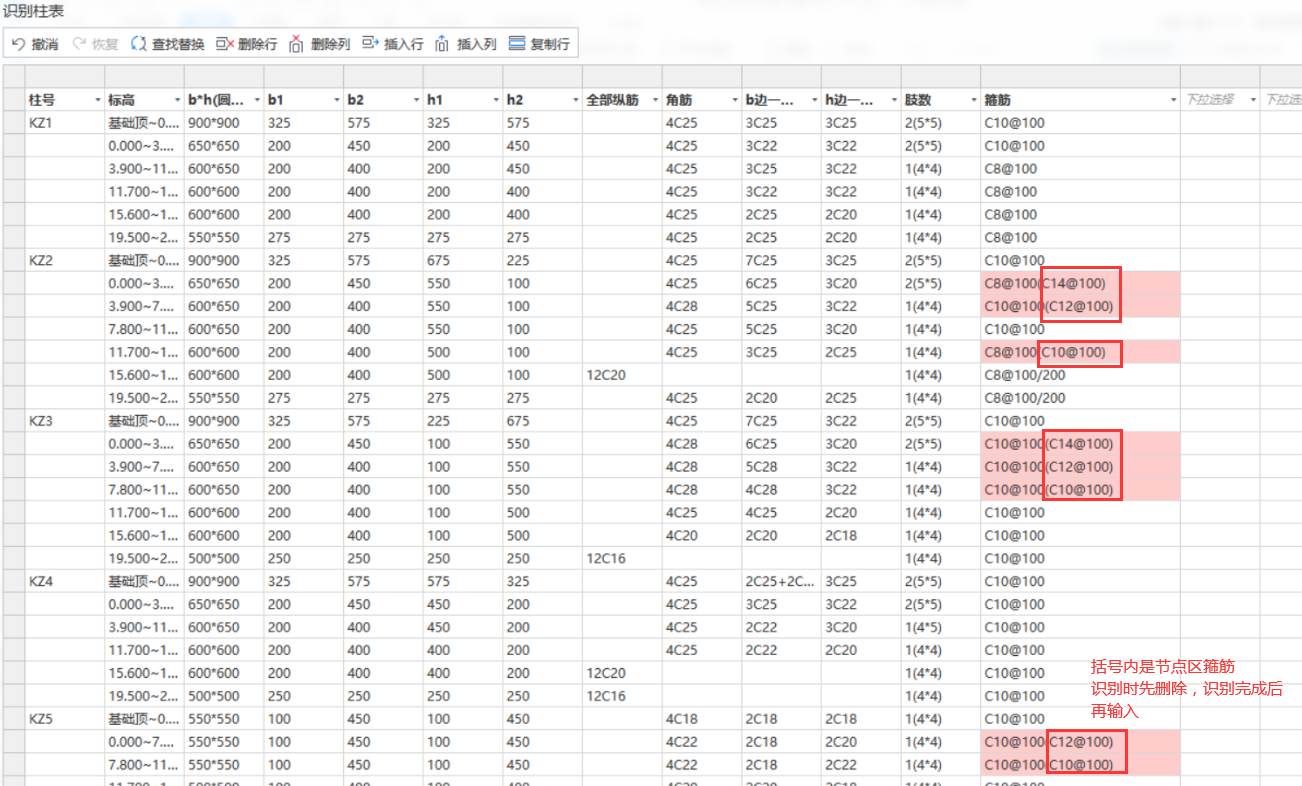The width and height of the screenshot is (1302, 786).
Task: Open the b1 column header dropdown
Action: [336, 100]
